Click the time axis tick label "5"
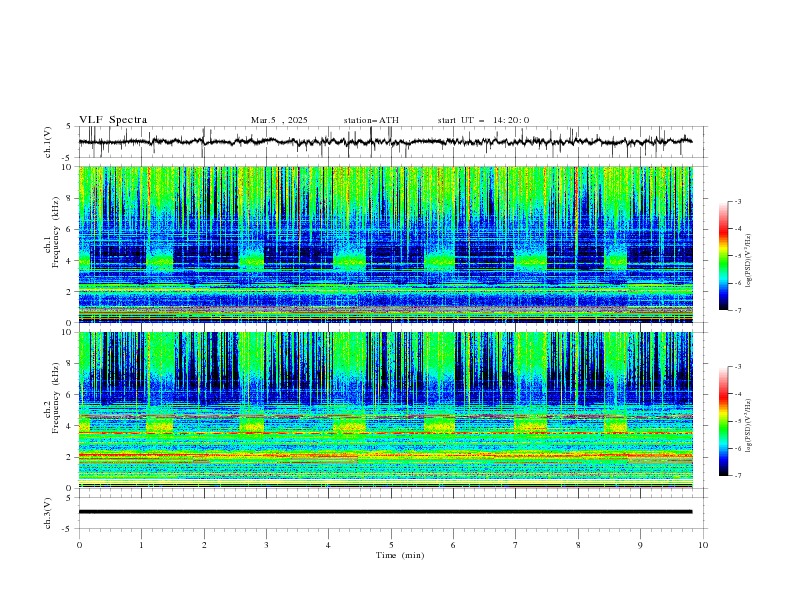Image resolution: width=792 pixels, height=612 pixels. pyautogui.click(x=391, y=545)
